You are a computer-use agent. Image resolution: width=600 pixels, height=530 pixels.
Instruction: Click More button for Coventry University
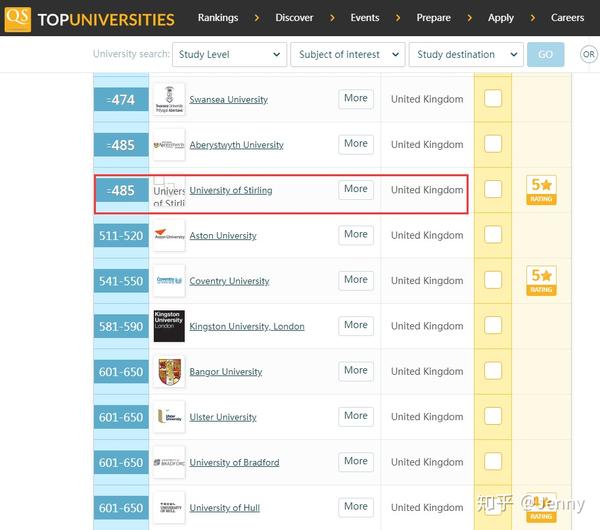tap(356, 280)
